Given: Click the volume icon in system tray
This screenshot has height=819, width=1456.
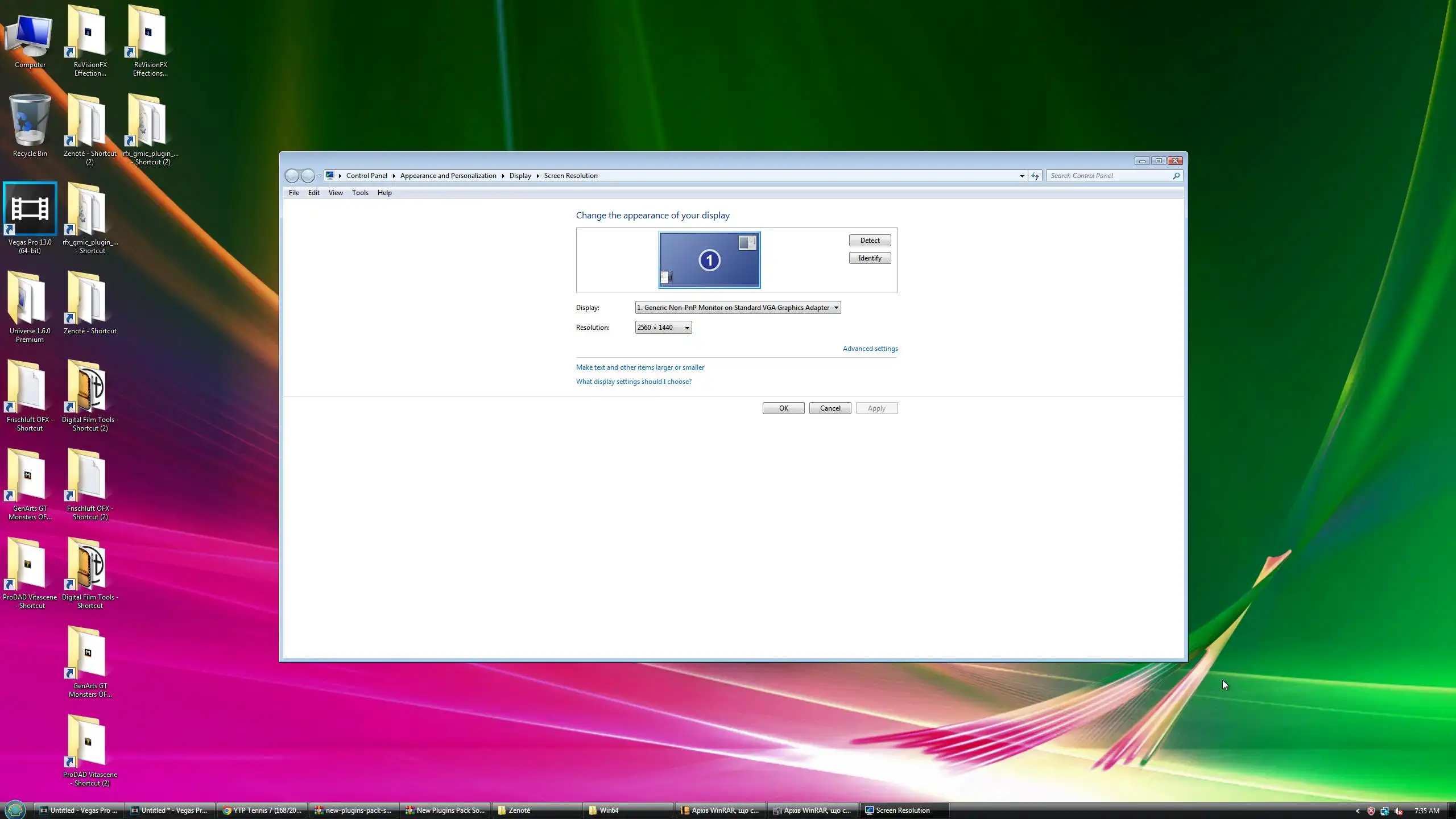Looking at the screenshot, I should [1399, 810].
